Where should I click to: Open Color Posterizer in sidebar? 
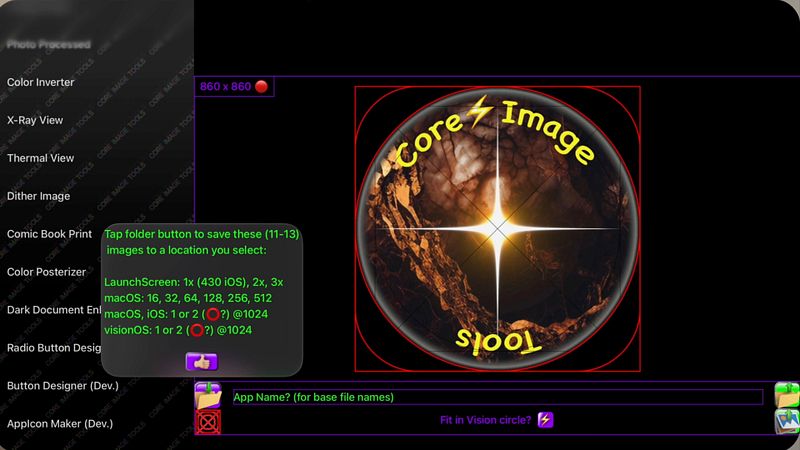pyautogui.click(x=46, y=272)
